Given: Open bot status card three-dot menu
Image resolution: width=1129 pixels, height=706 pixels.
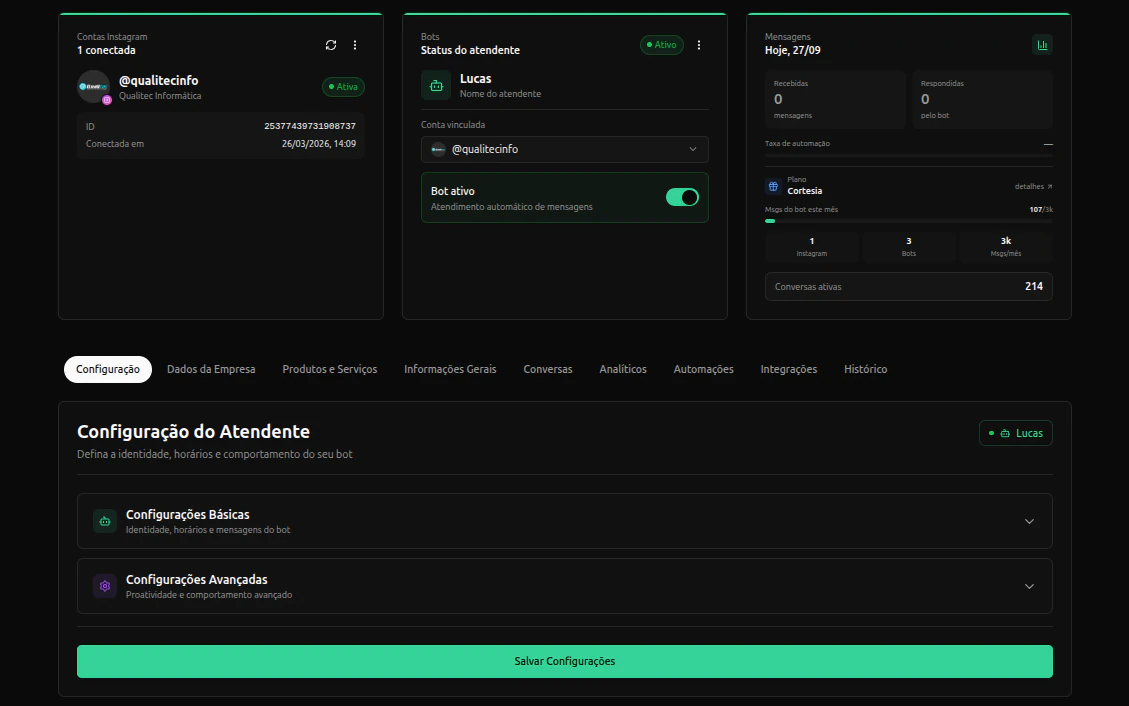Looking at the screenshot, I should point(698,45).
